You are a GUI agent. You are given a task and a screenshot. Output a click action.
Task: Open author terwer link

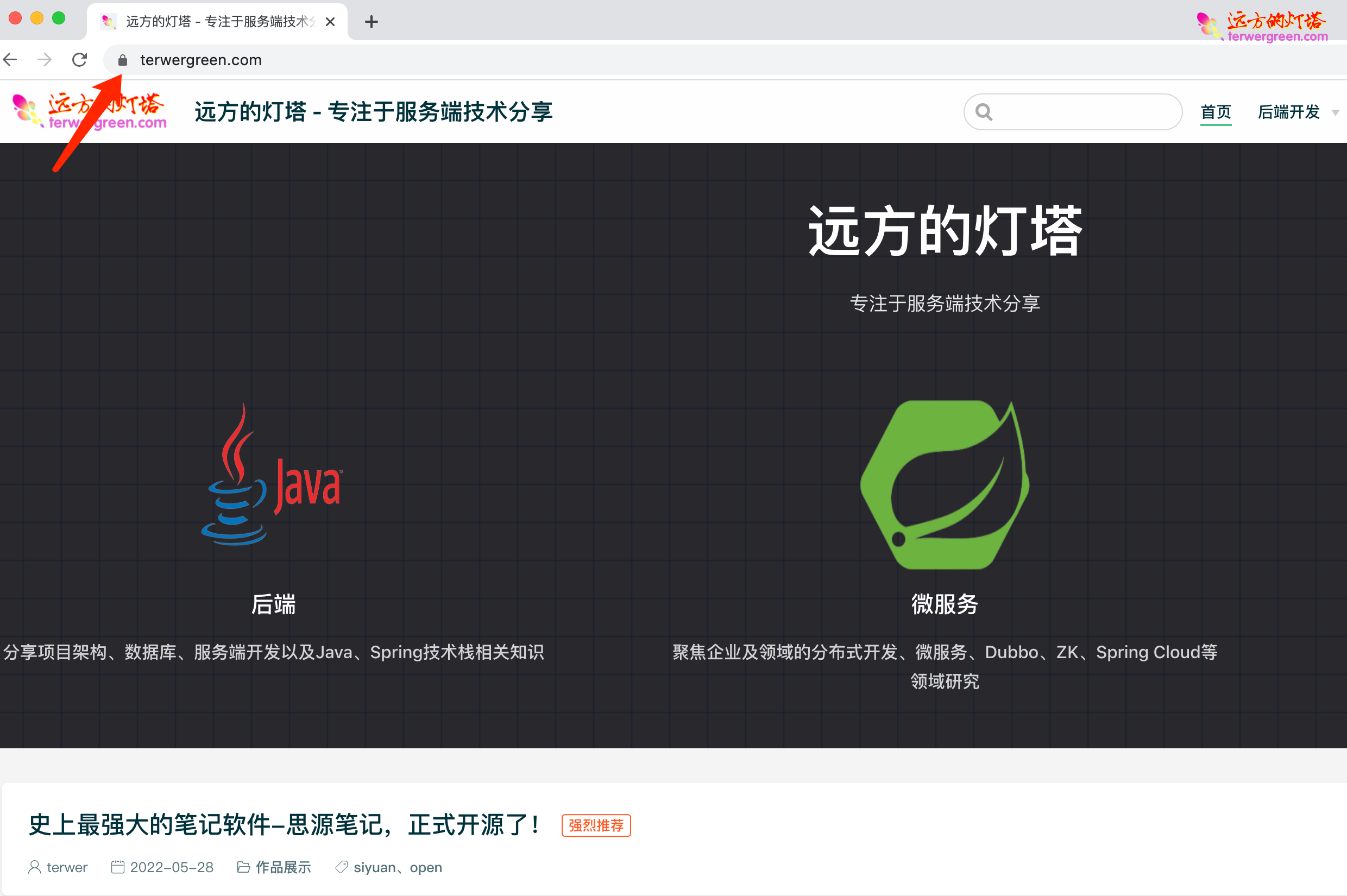(67, 867)
